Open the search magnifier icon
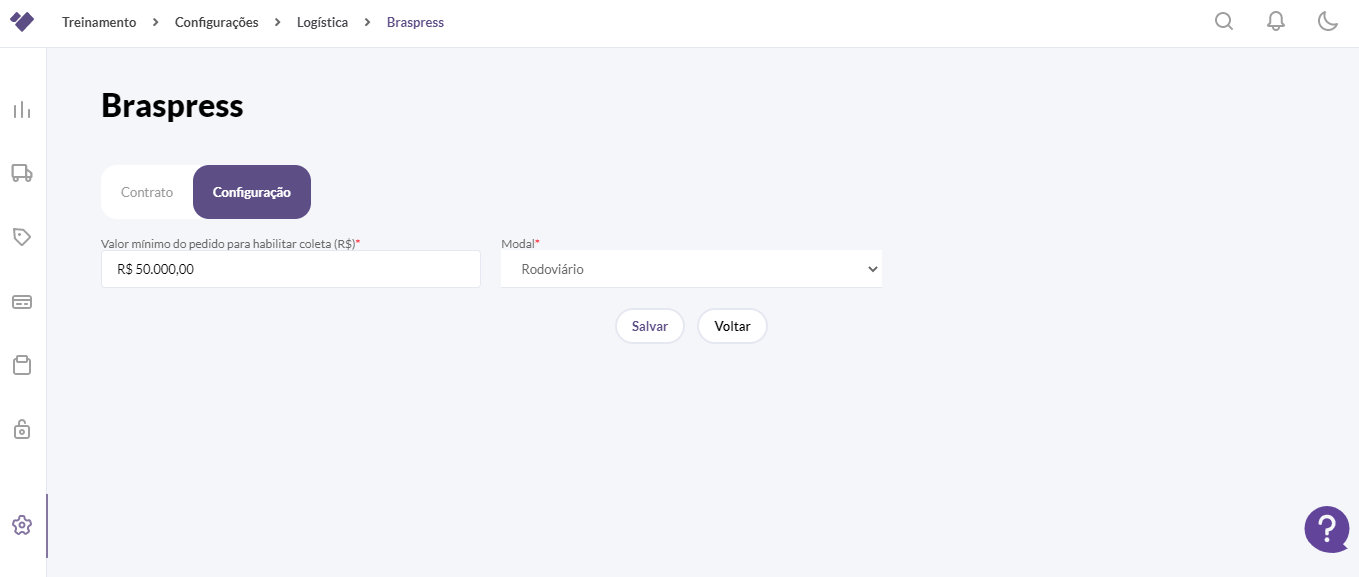 tap(1224, 21)
